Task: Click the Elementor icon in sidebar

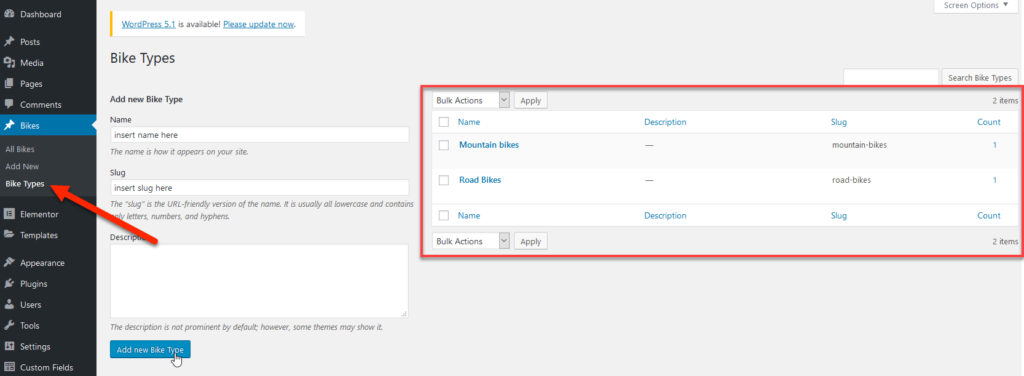Action: tap(9, 214)
